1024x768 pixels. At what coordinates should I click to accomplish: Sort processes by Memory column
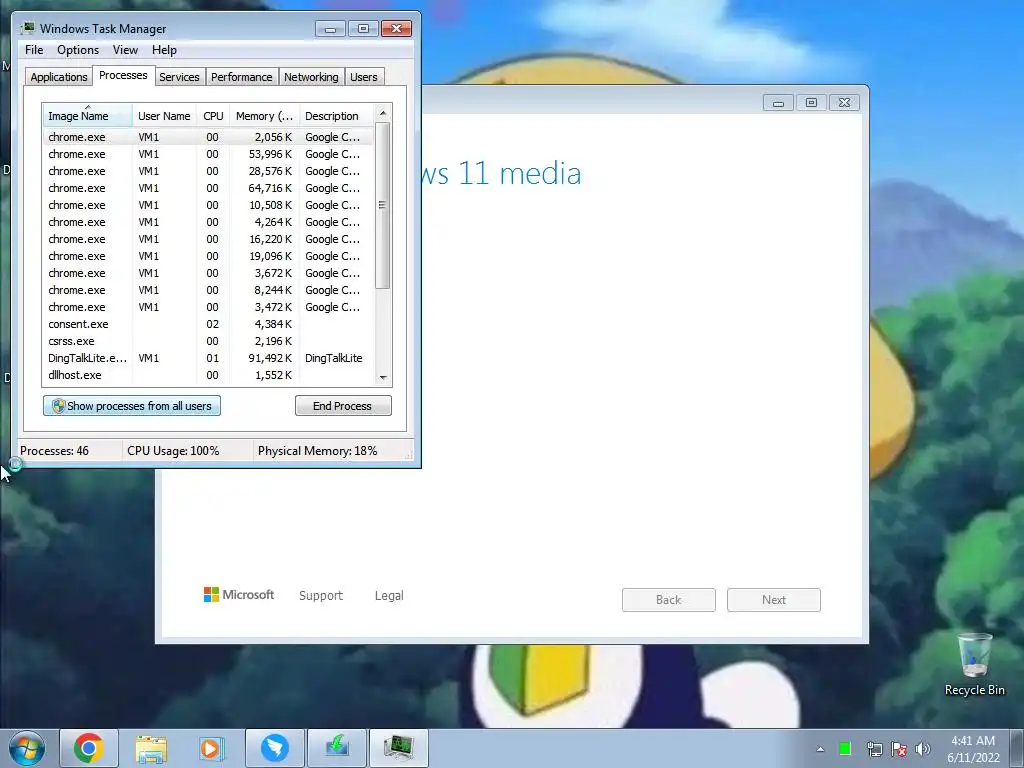coord(264,116)
